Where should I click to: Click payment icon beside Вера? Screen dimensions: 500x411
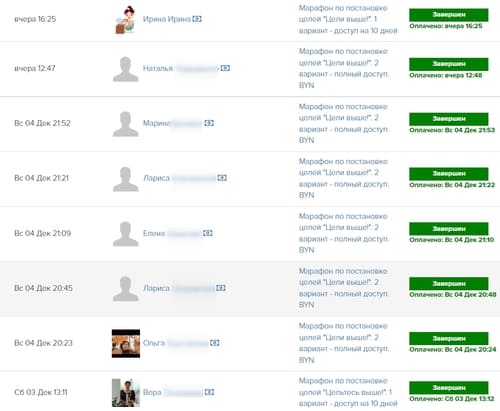point(209,392)
